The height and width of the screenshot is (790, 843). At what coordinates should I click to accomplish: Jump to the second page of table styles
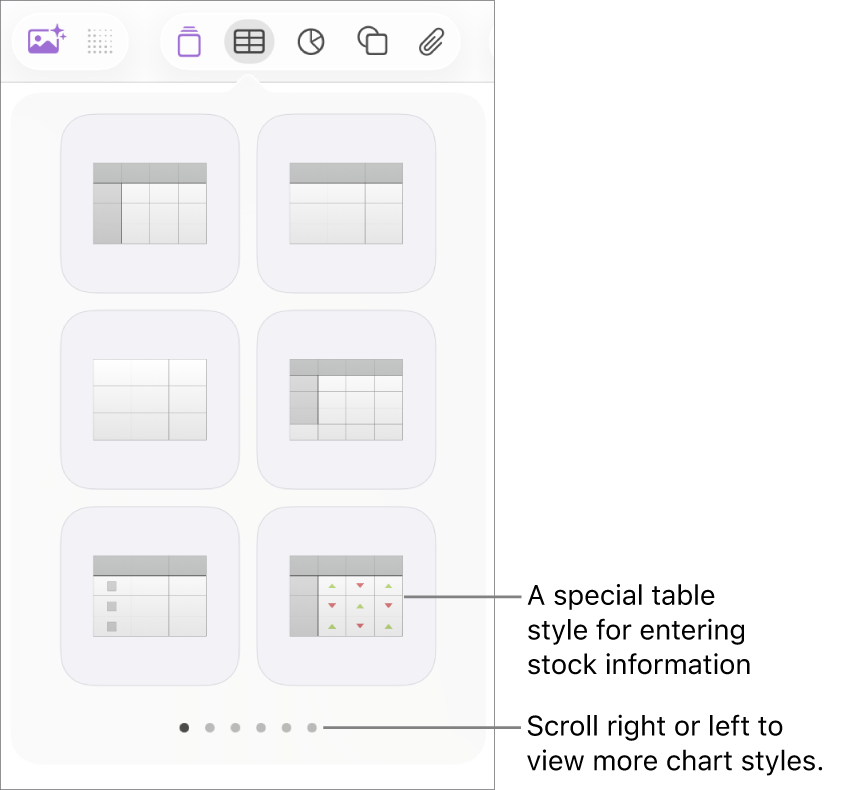[x=209, y=728]
